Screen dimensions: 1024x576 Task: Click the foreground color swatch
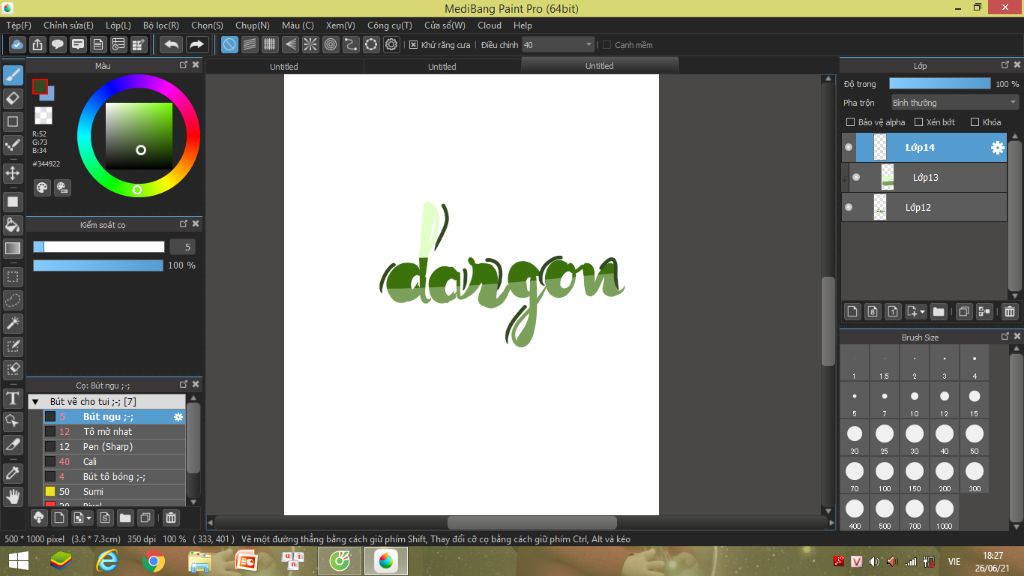click(x=40, y=87)
